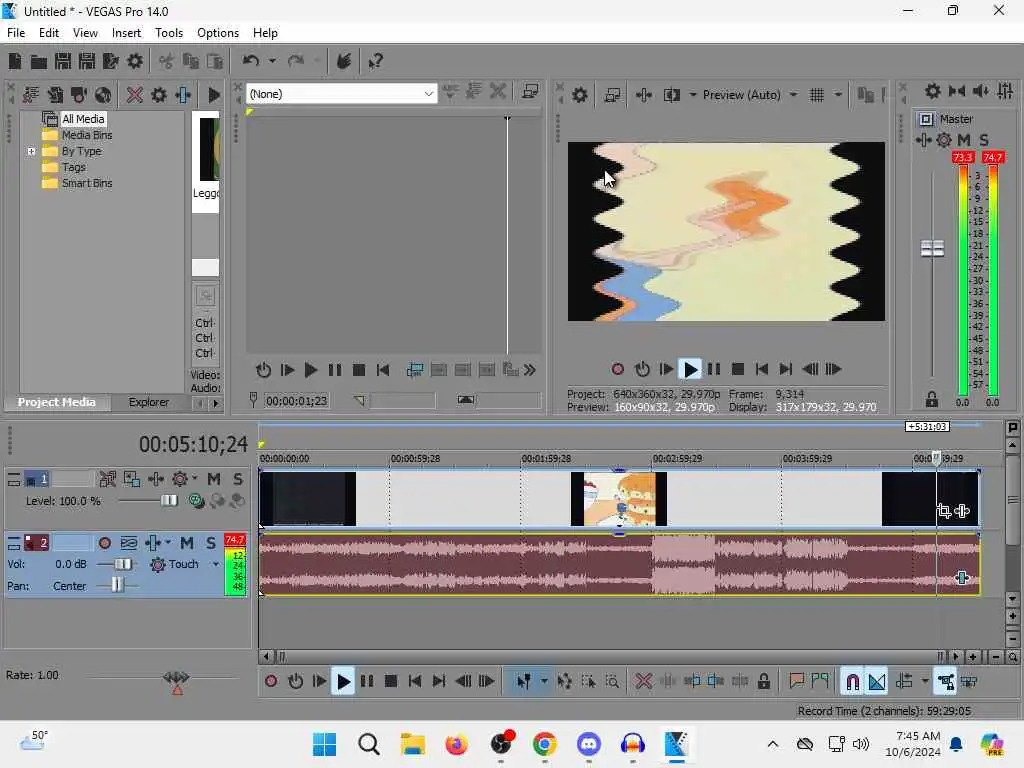
Task: Click the Get Media from Web globe icon
Action: pyautogui.click(x=103, y=95)
